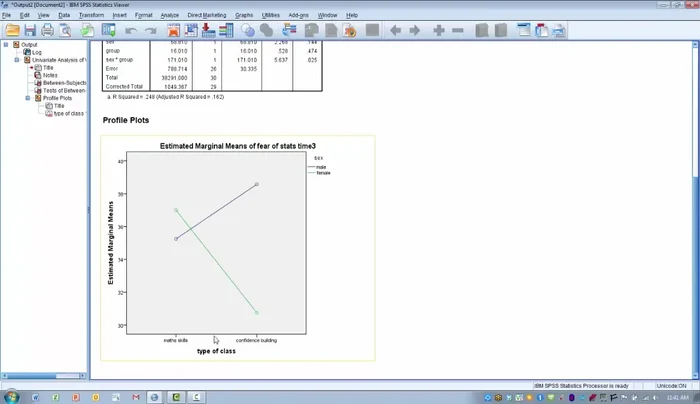This screenshot has height=404, width=700.
Task: Click the Windows Start button
Action: (11, 397)
